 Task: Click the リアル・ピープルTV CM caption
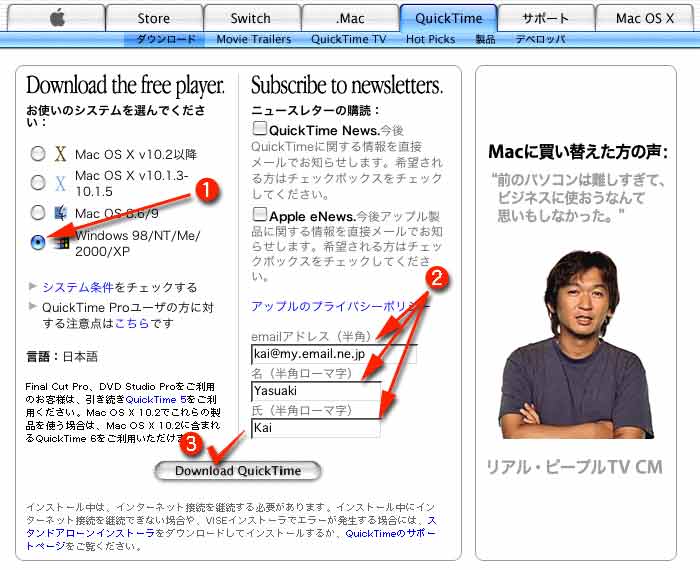tap(575, 467)
